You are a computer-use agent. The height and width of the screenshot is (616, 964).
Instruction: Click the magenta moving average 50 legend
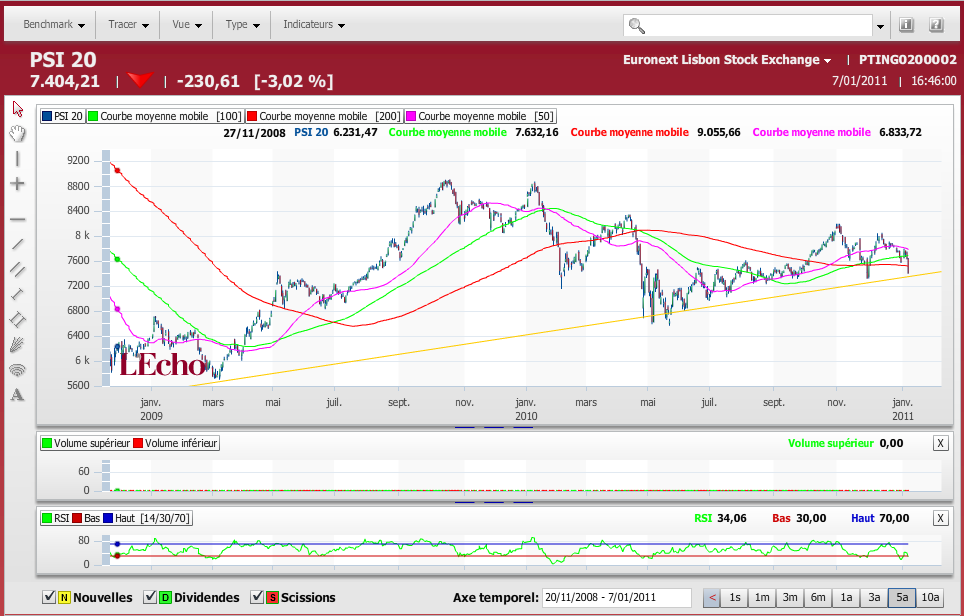(480, 116)
